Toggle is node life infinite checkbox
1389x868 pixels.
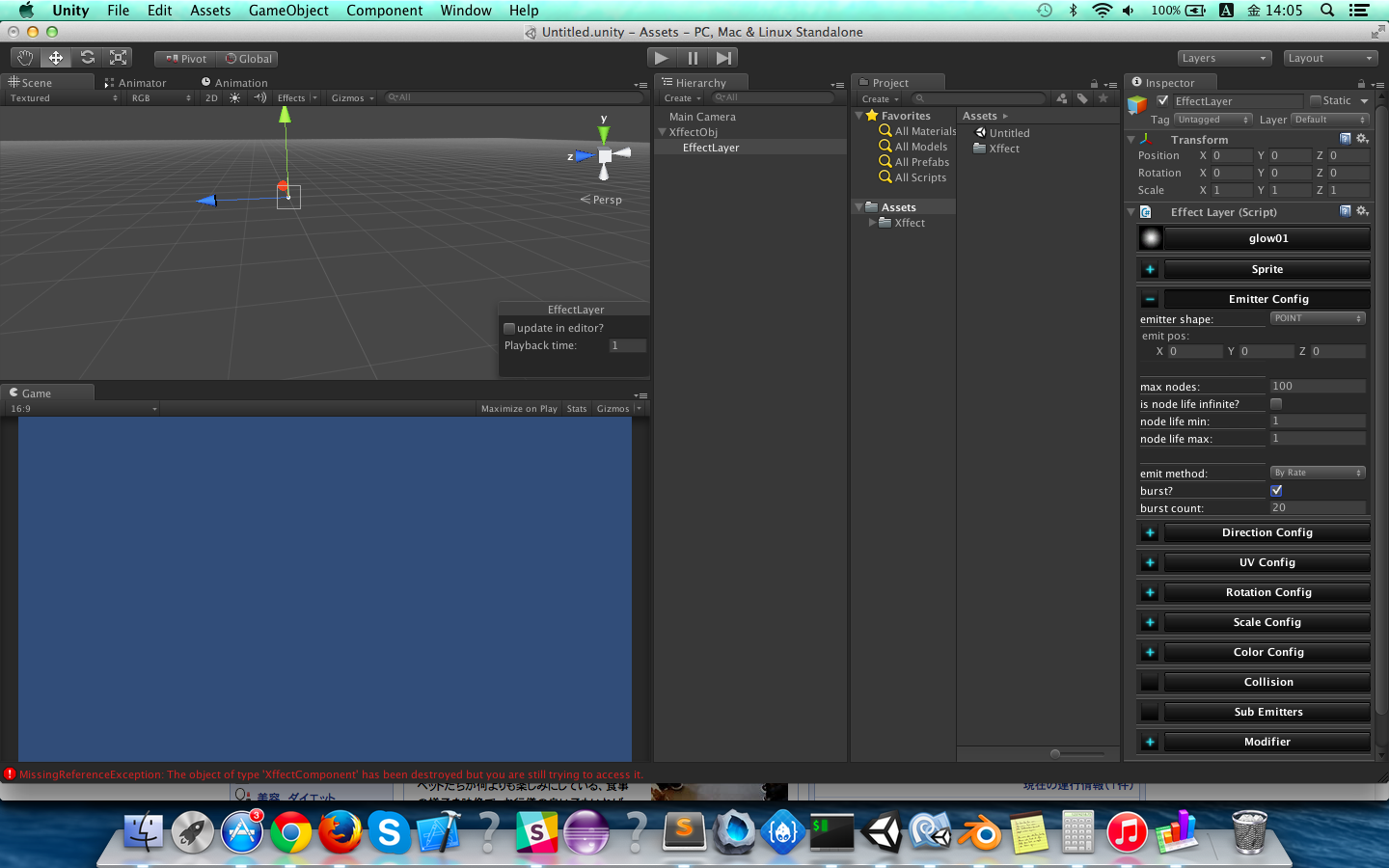1276,404
